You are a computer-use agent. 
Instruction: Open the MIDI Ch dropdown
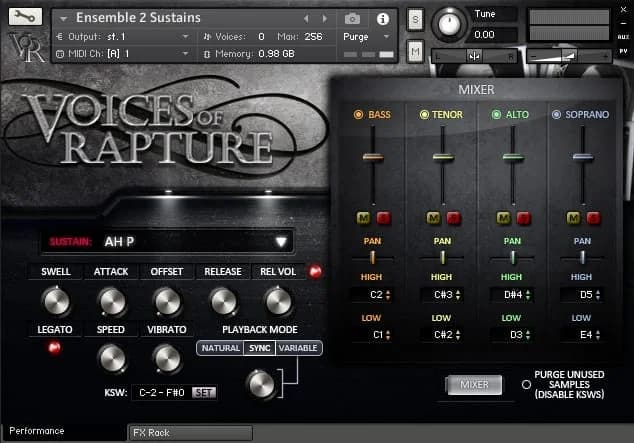pyautogui.click(x=123, y=54)
